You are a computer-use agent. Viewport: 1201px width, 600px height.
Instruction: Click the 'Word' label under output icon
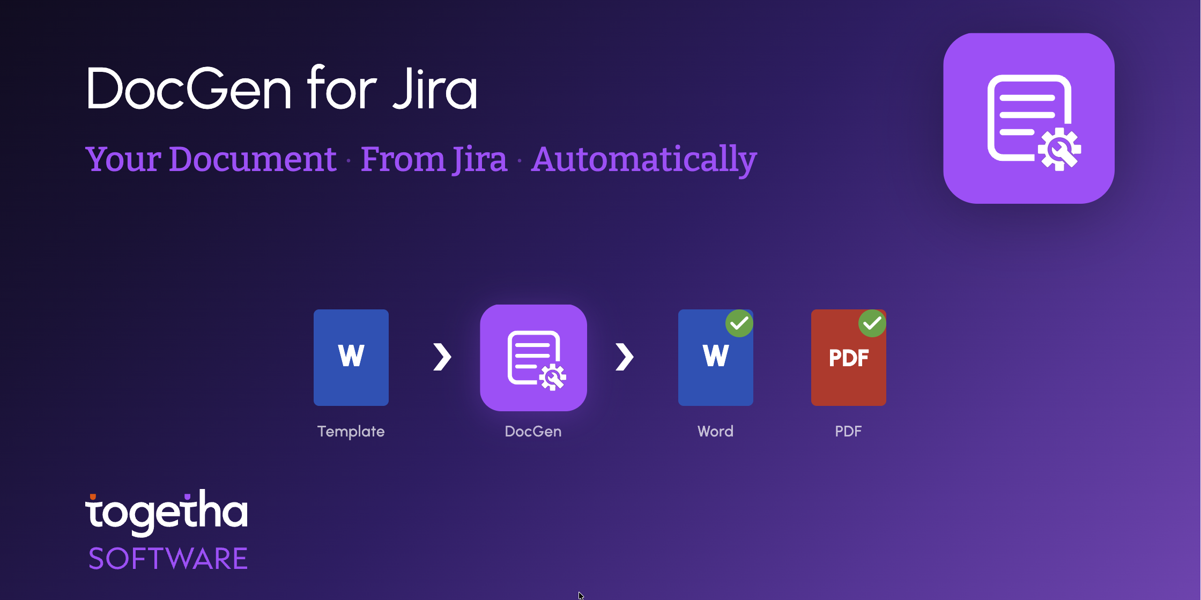(x=715, y=432)
